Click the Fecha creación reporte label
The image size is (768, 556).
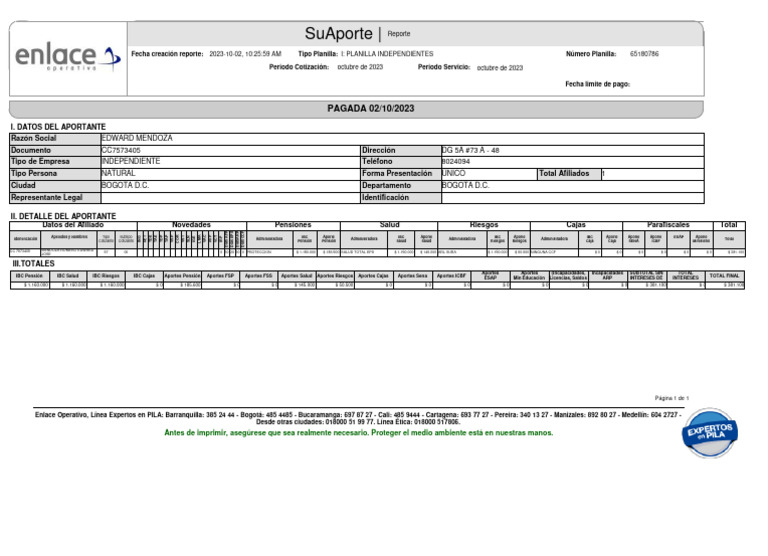[167, 54]
